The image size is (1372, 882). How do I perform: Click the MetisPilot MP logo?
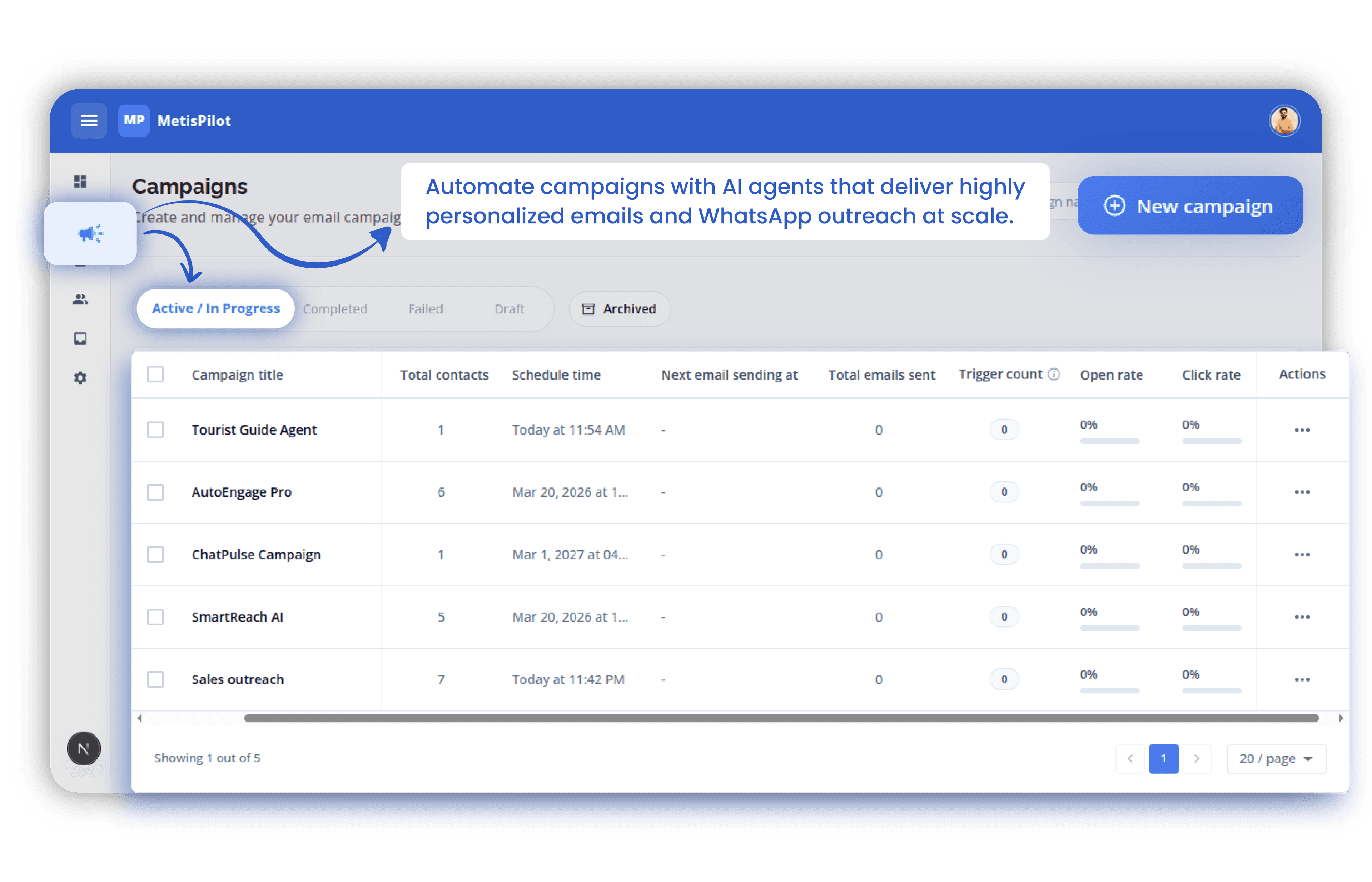tap(133, 120)
